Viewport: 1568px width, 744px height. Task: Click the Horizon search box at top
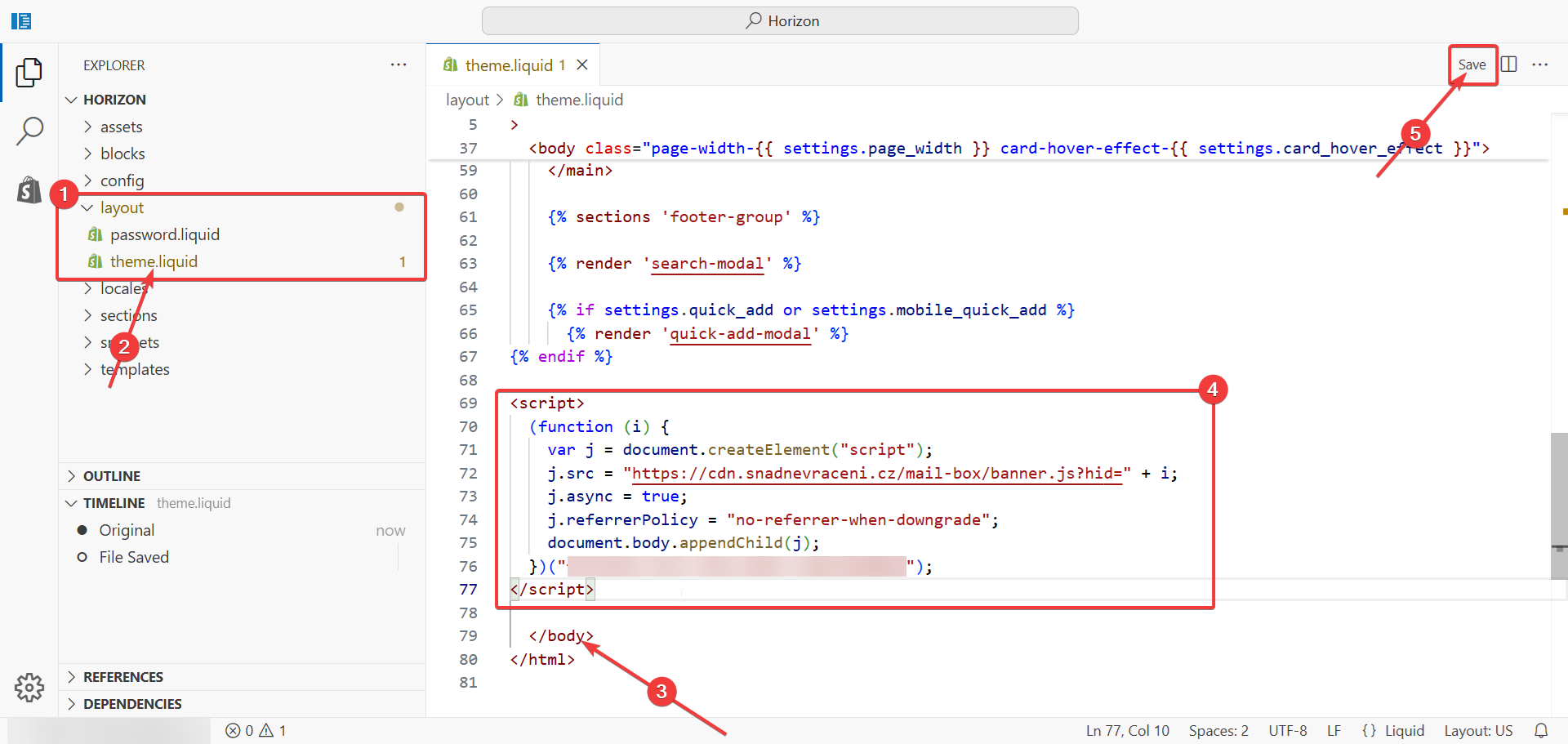780,21
